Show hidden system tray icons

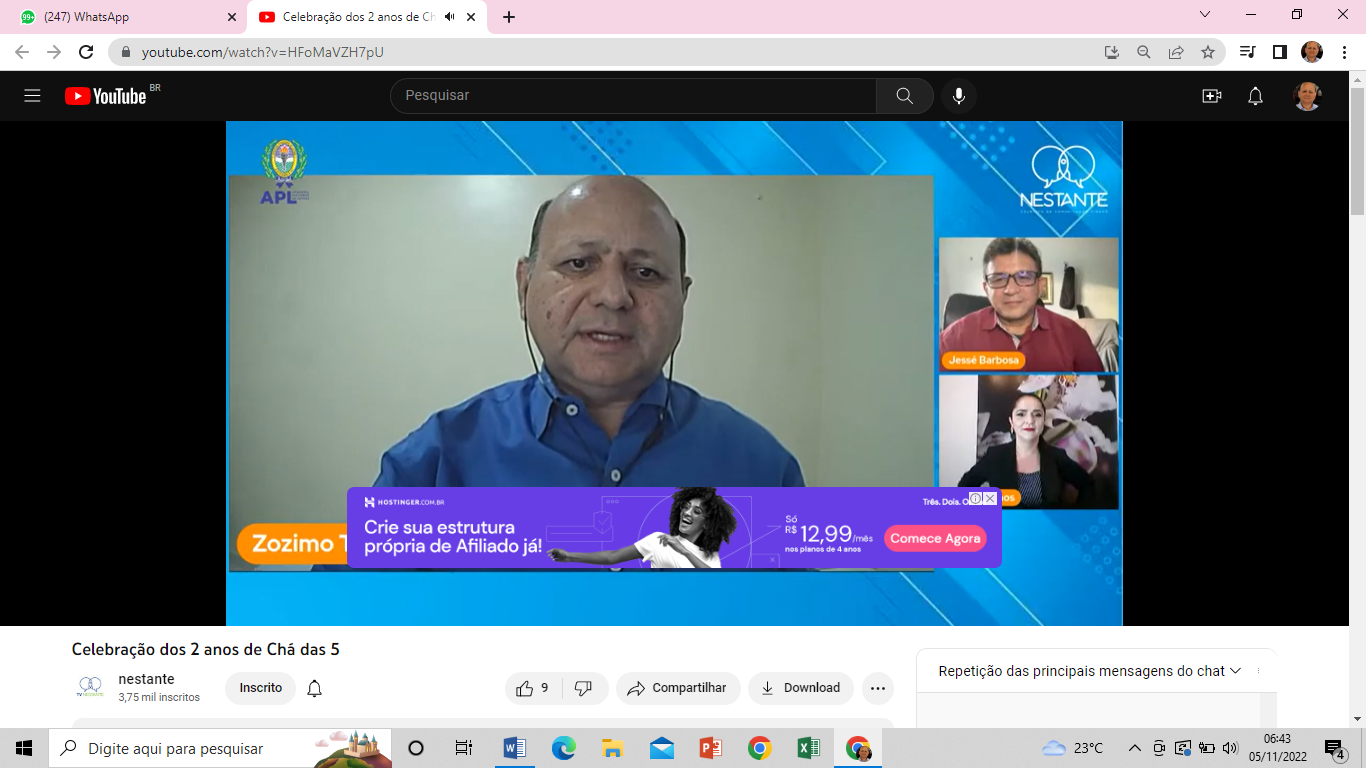(1134, 748)
